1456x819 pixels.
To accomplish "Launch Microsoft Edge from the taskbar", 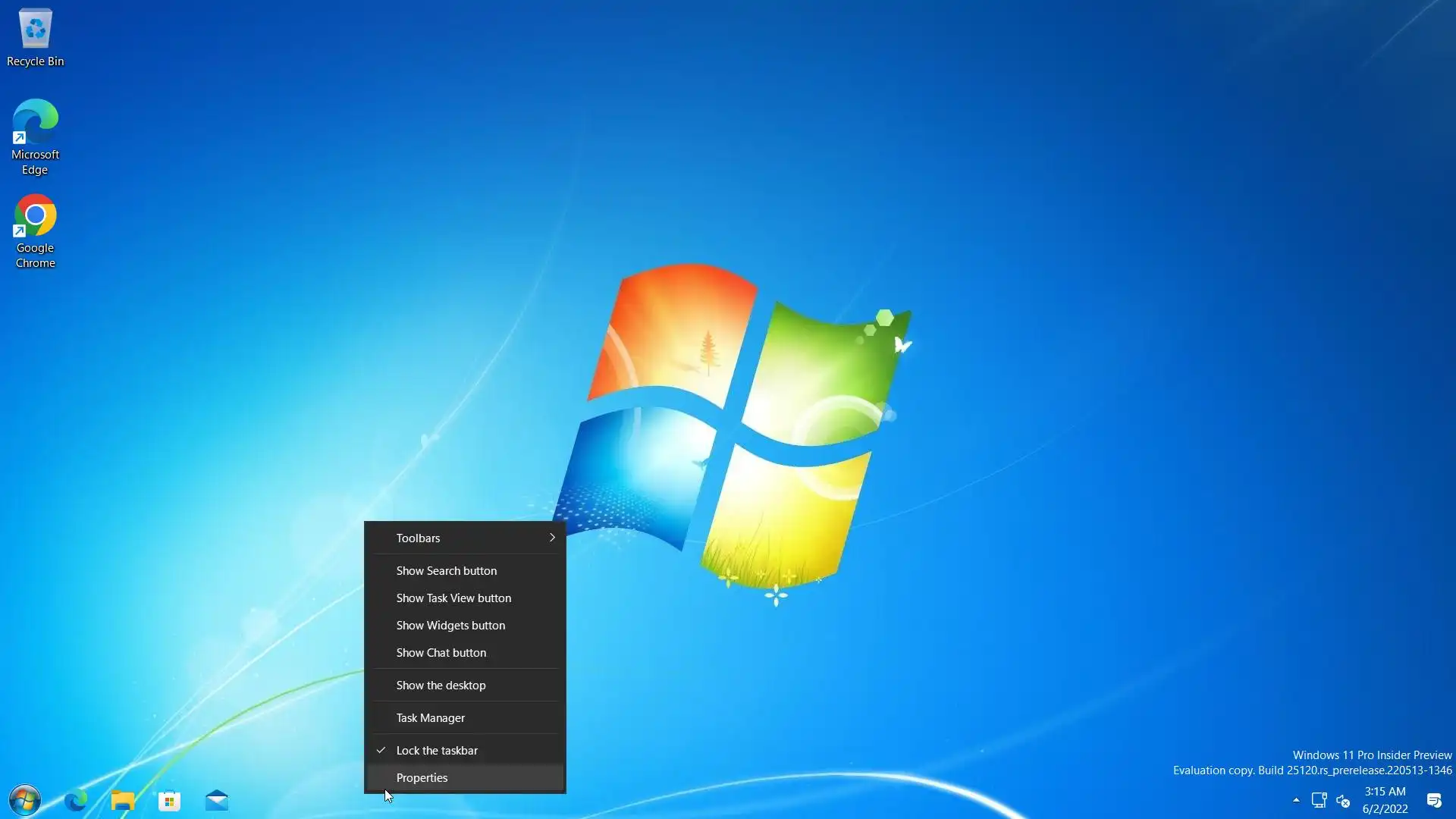I will click(x=75, y=800).
